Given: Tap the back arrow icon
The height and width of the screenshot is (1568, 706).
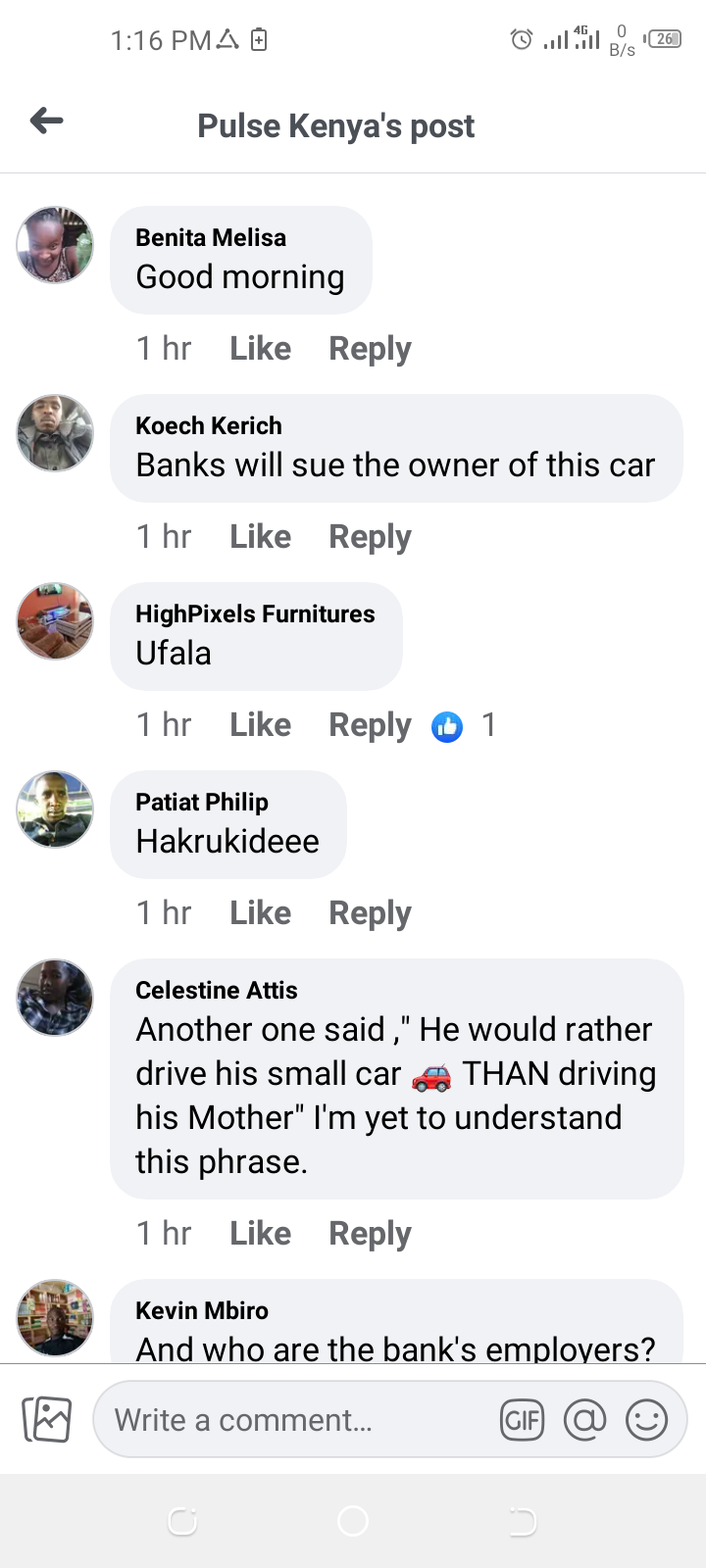Looking at the screenshot, I should [x=47, y=122].
